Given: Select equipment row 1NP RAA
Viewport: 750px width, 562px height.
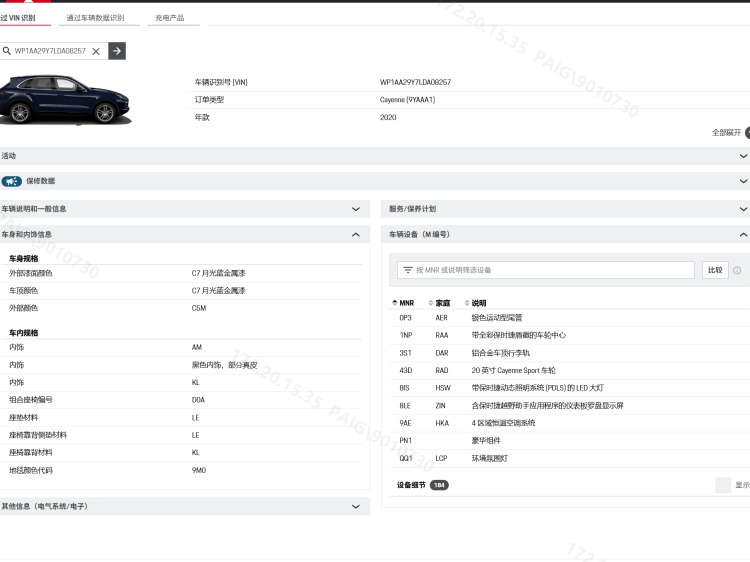Looking at the screenshot, I should [x=569, y=335].
